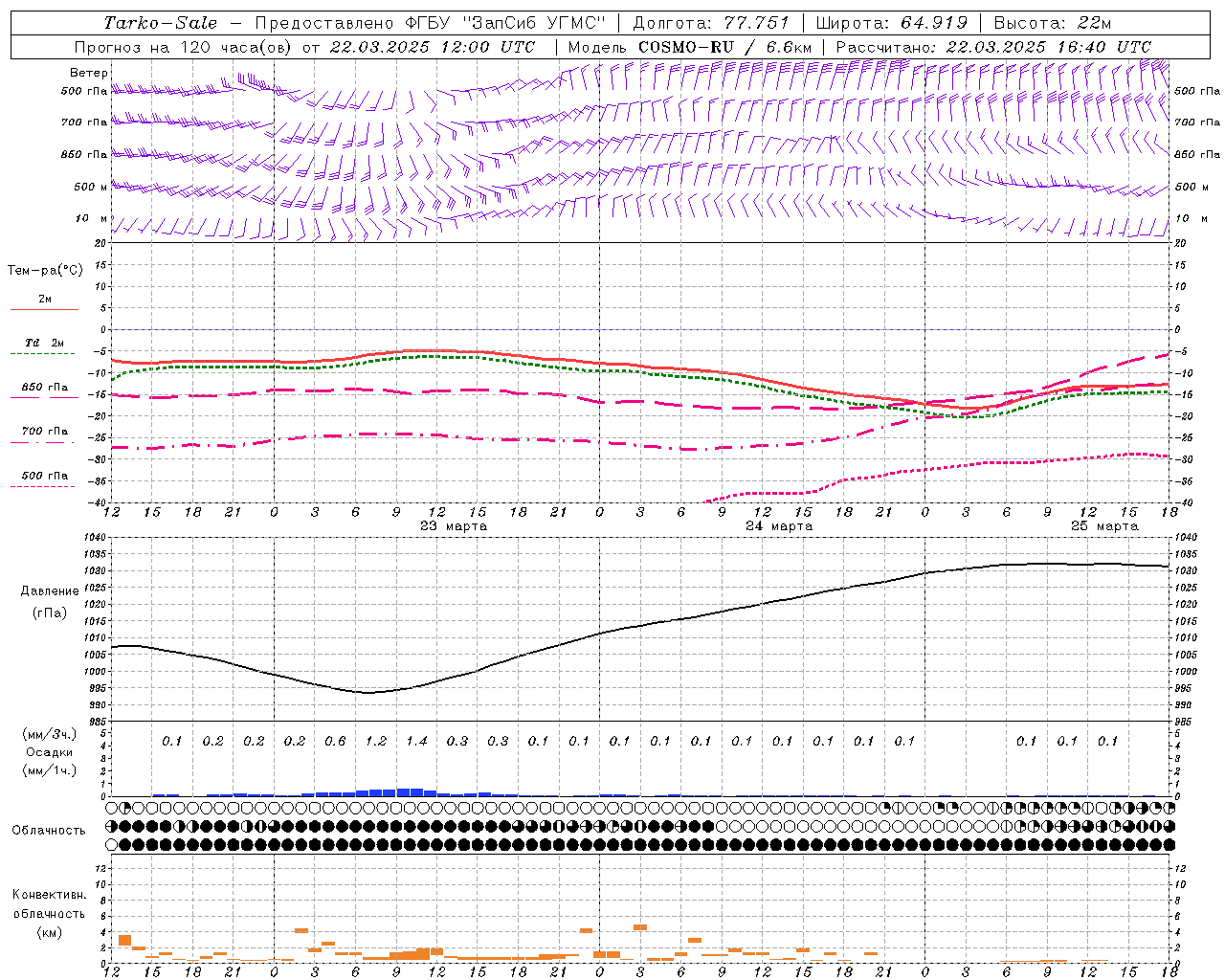The width and height of the screenshot is (1225, 980).
Task: Click the '850 гПа' legend label under temperature
Action: (45, 388)
